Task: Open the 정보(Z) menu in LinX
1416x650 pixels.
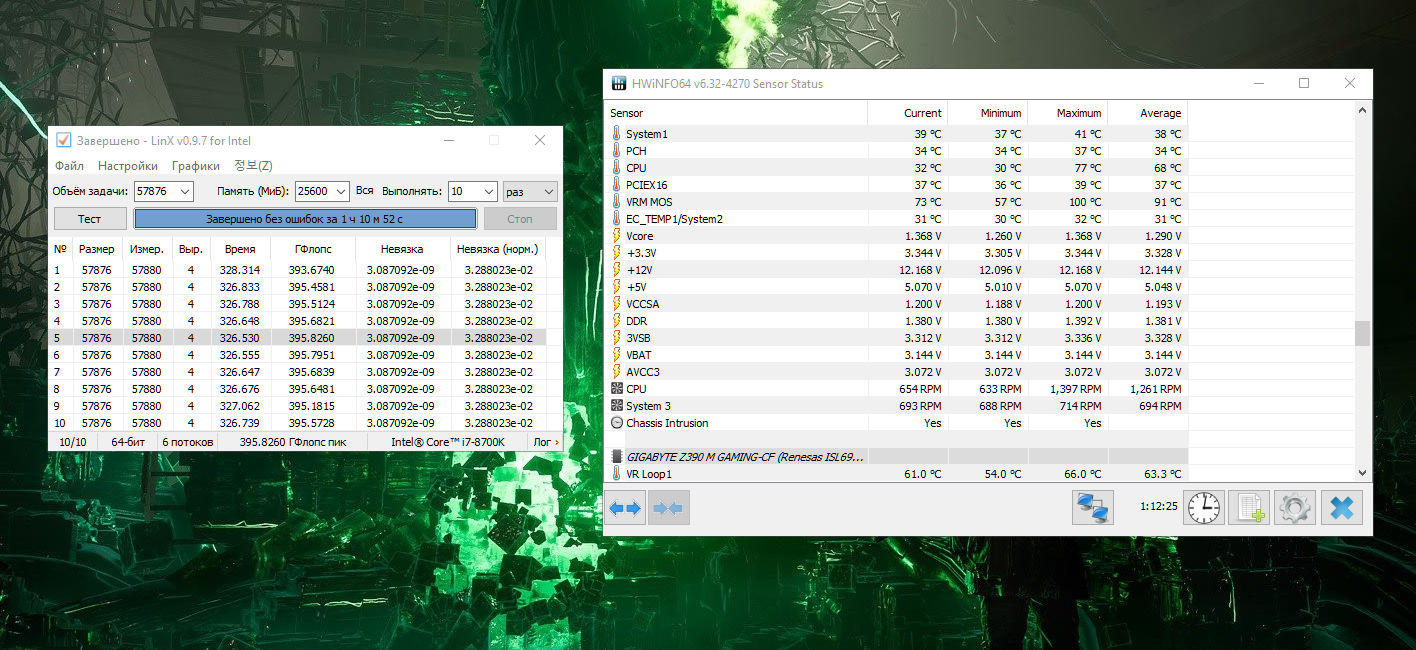Action: [x=253, y=166]
